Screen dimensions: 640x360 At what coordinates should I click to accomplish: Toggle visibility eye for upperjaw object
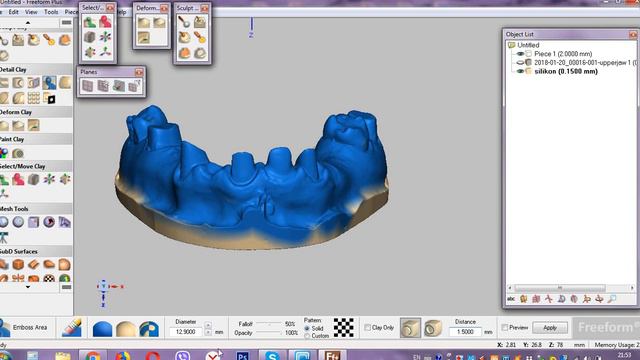[520, 62]
